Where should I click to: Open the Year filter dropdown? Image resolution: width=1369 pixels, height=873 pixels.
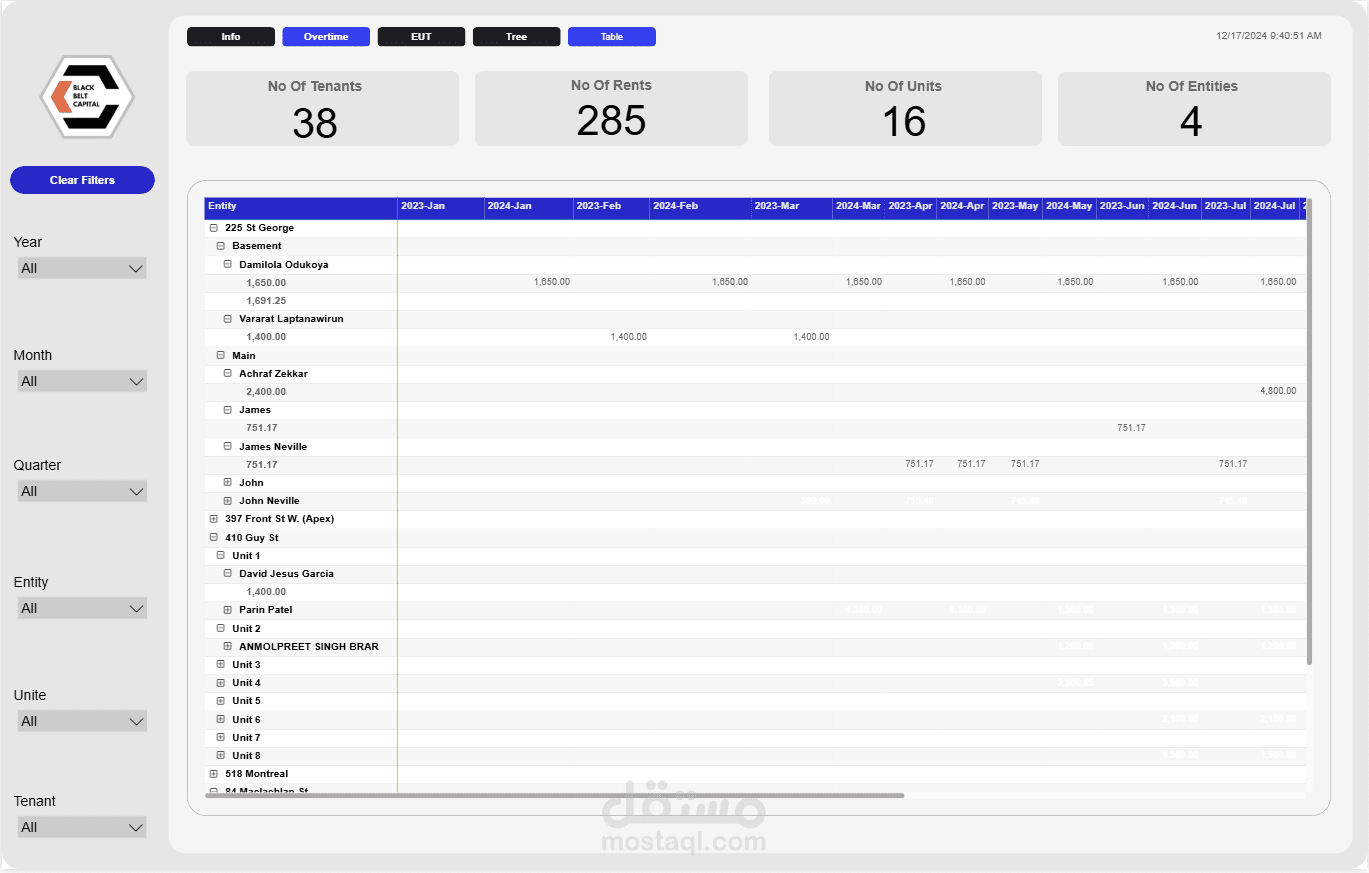82,268
